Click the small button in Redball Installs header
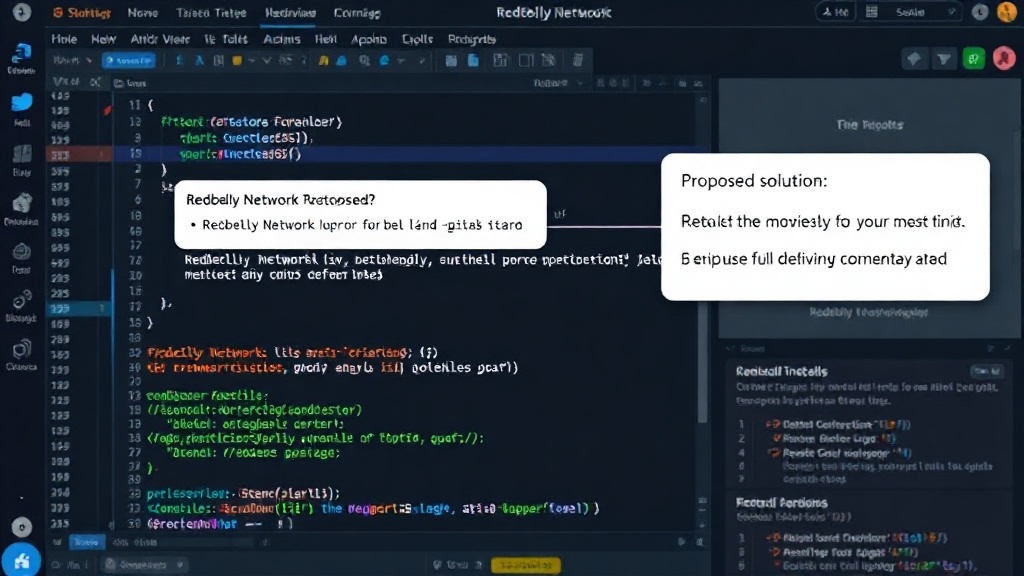The height and width of the screenshot is (576, 1024). [986, 371]
